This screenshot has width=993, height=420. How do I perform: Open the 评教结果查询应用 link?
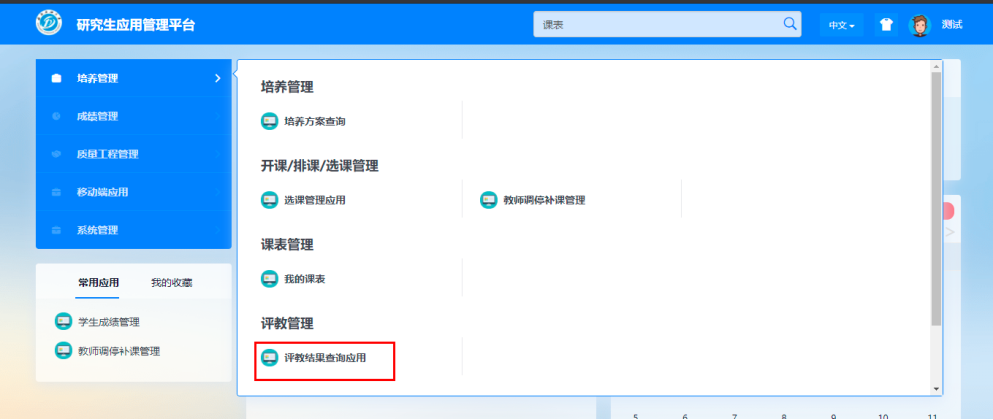[x=324, y=357]
